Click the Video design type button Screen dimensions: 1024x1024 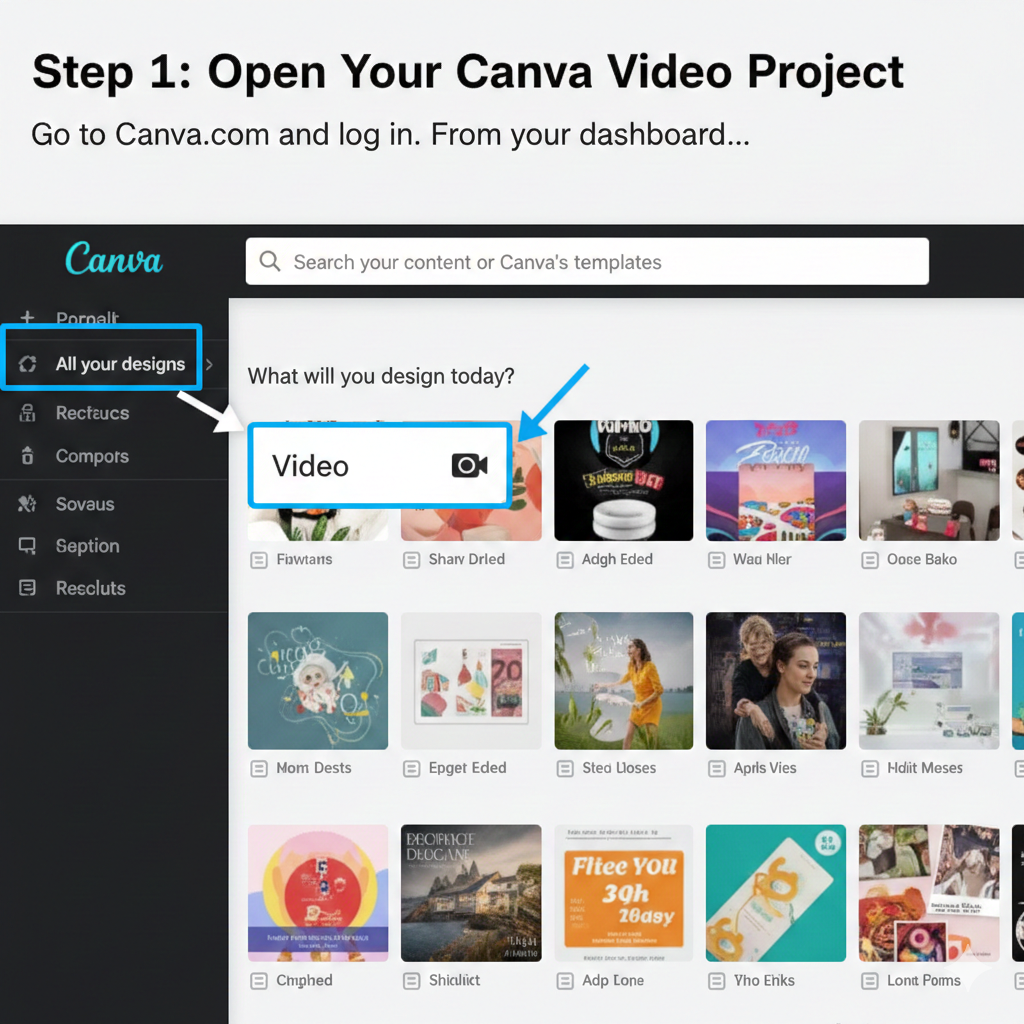(x=378, y=465)
